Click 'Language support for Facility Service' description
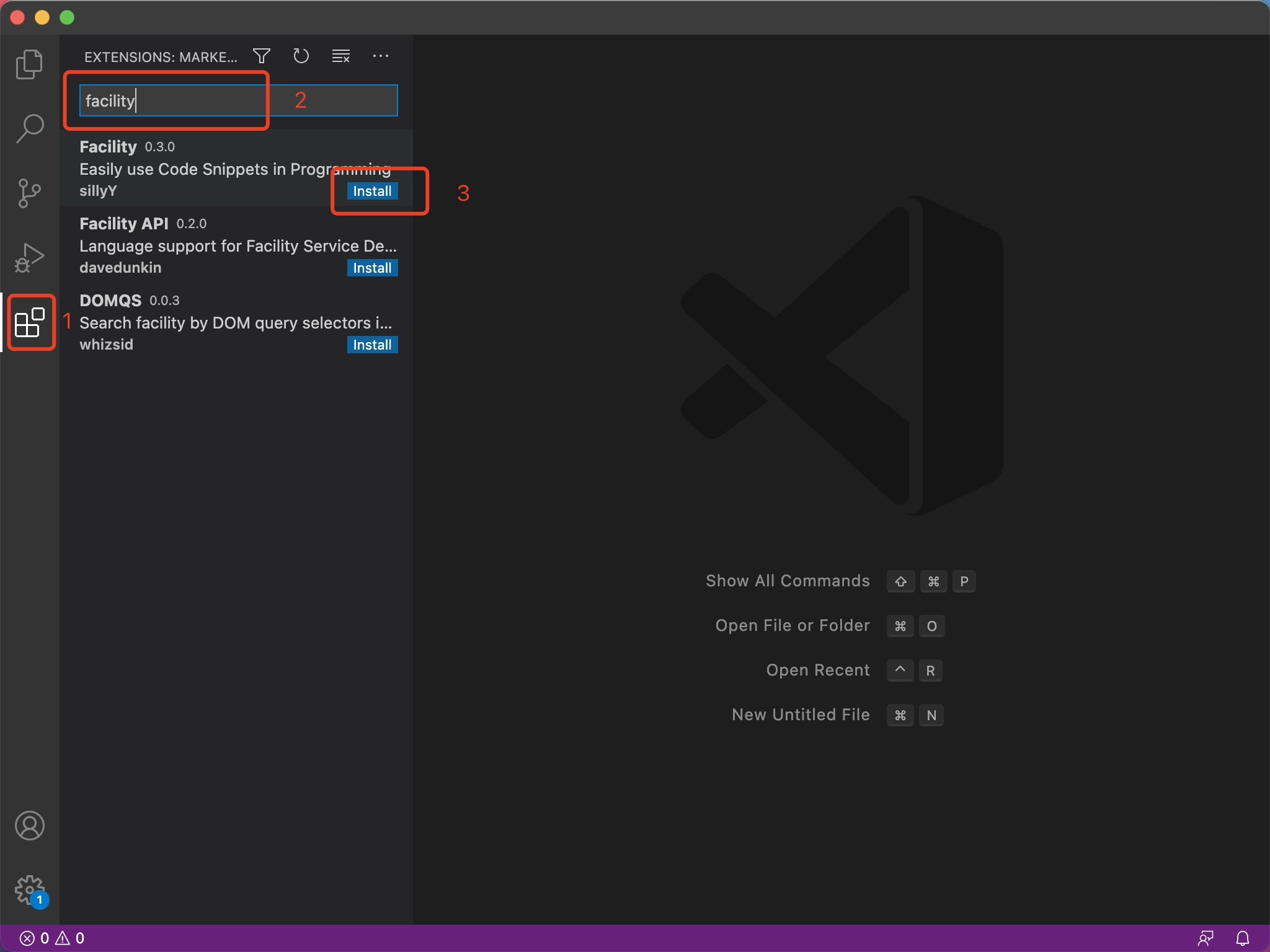 tap(238, 246)
